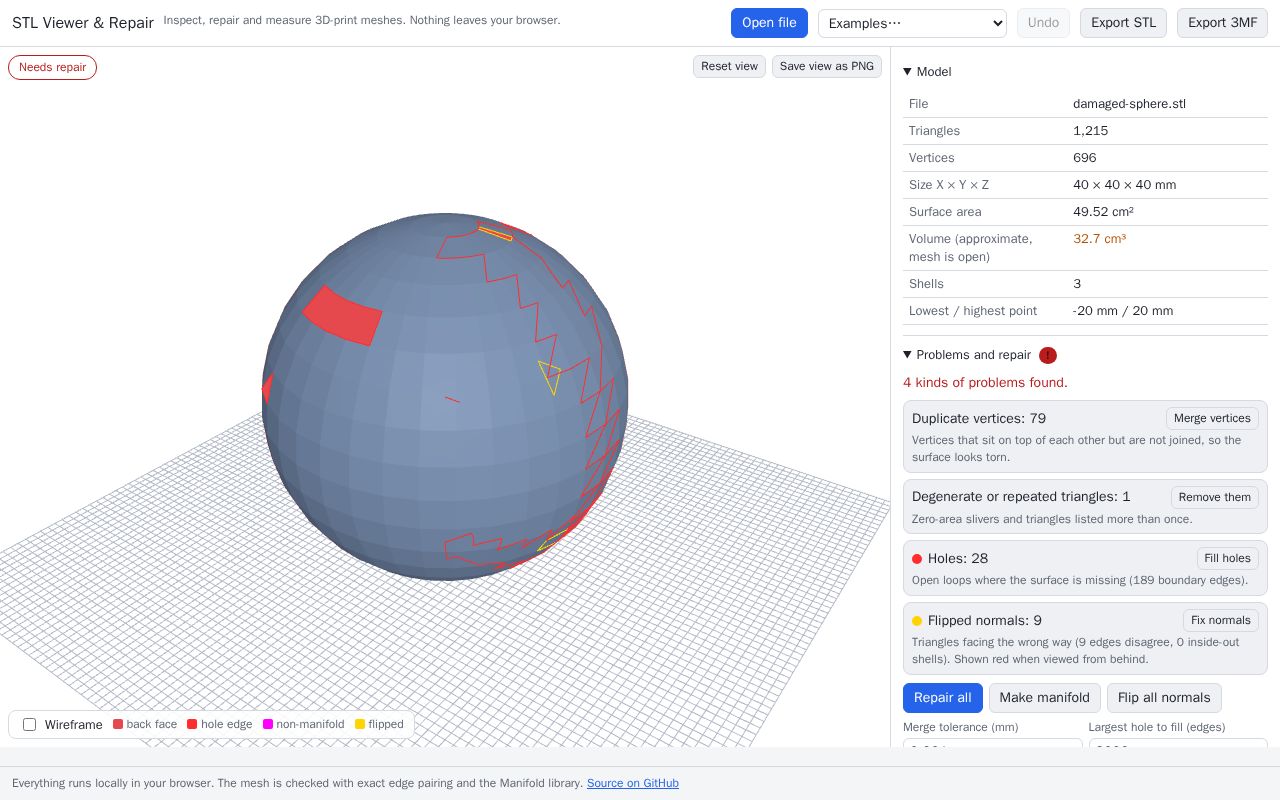Click Make manifold
Image resolution: width=1280 pixels, height=800 pixels.
point(1045,698)
